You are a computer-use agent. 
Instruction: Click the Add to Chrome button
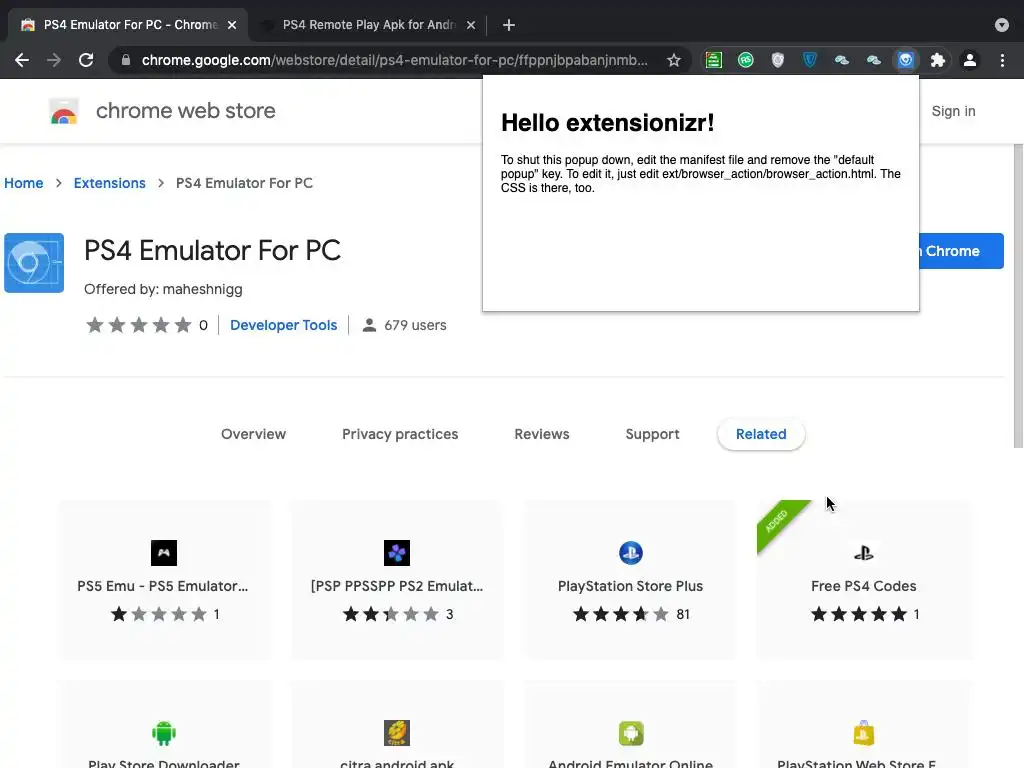tap(961, 251)
